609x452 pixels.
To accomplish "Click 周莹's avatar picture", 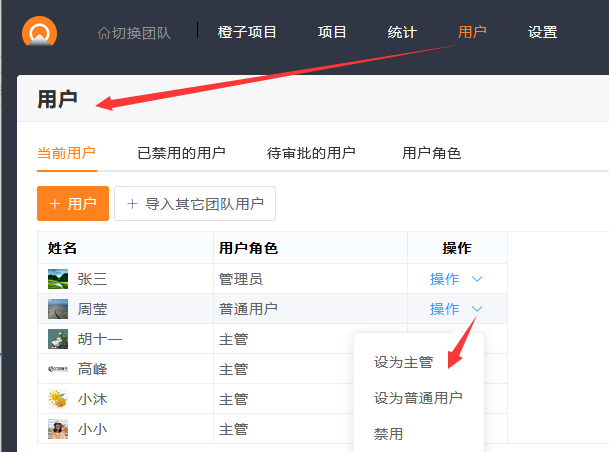I will coord(58,309).
